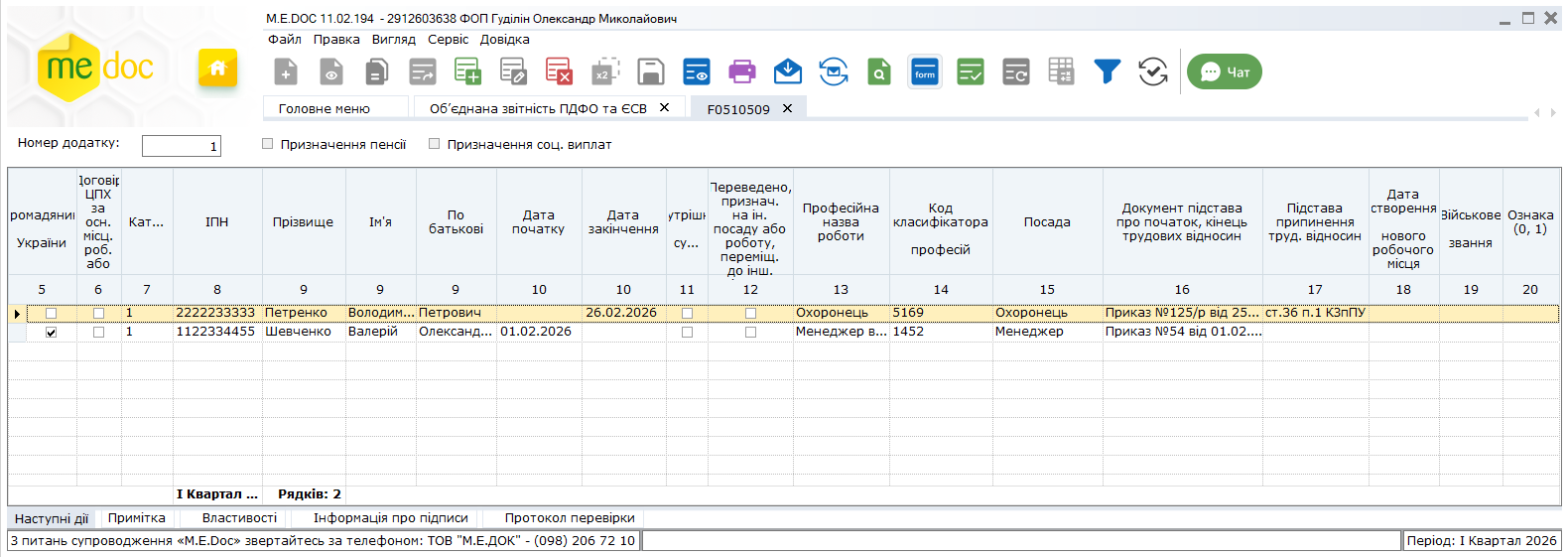Open the Файл menu
The image size is (1568, 557).
pos(284,40)
